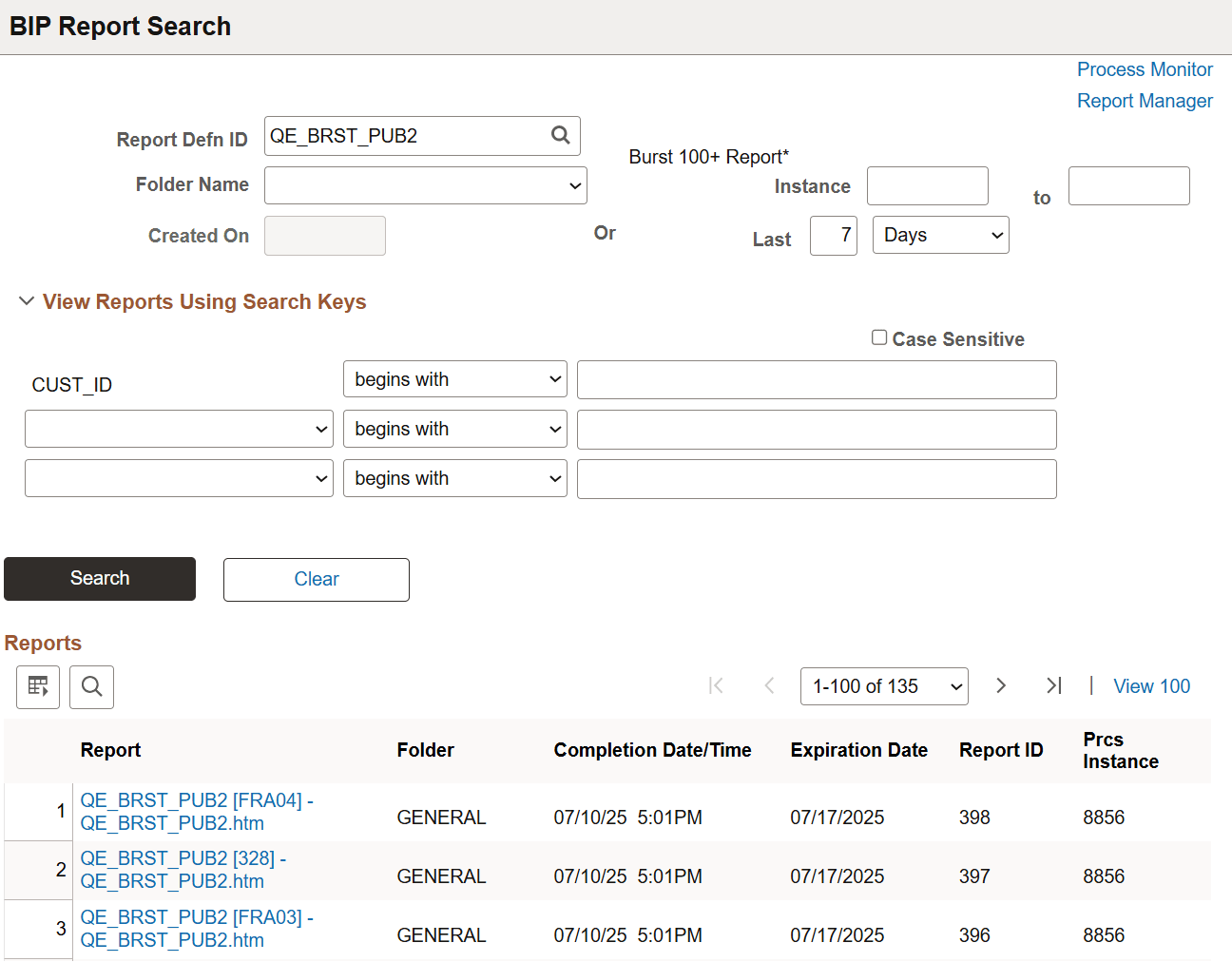Toggle Case Sensitive off after enabling

(x=878, y=337)
